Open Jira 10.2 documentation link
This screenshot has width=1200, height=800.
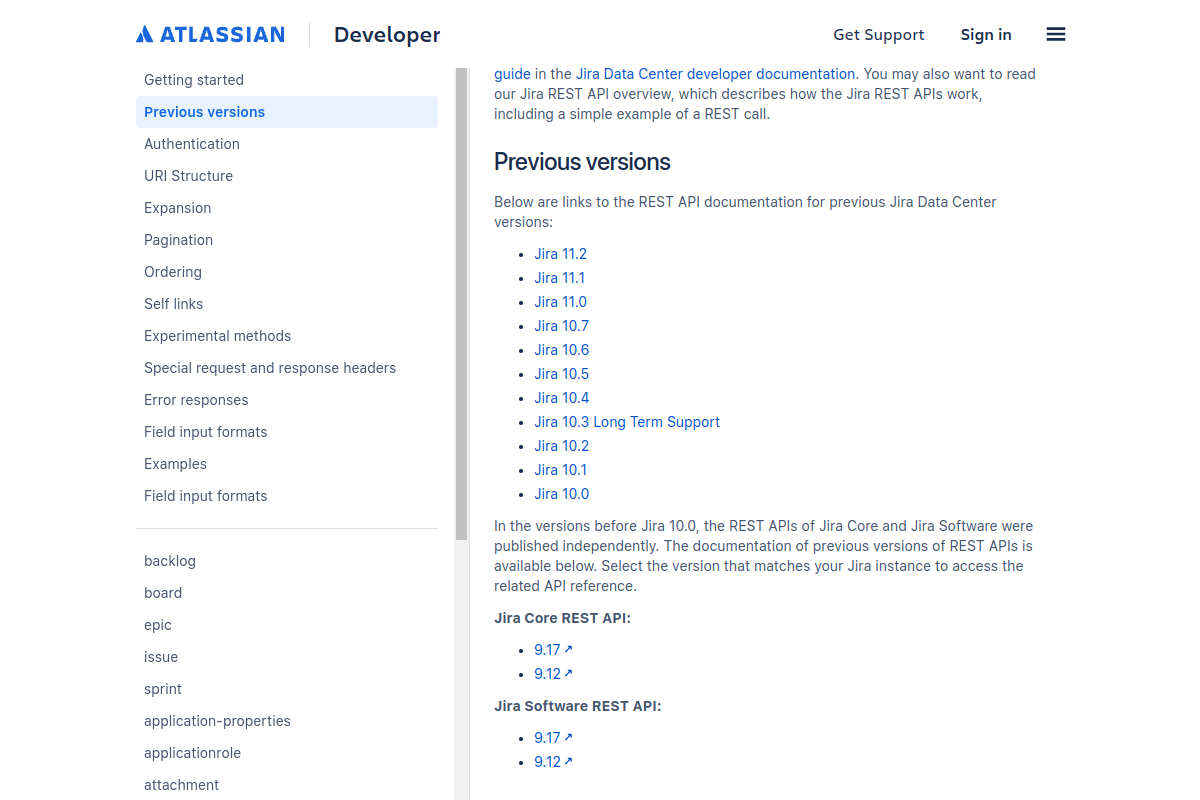pos(561,446)
